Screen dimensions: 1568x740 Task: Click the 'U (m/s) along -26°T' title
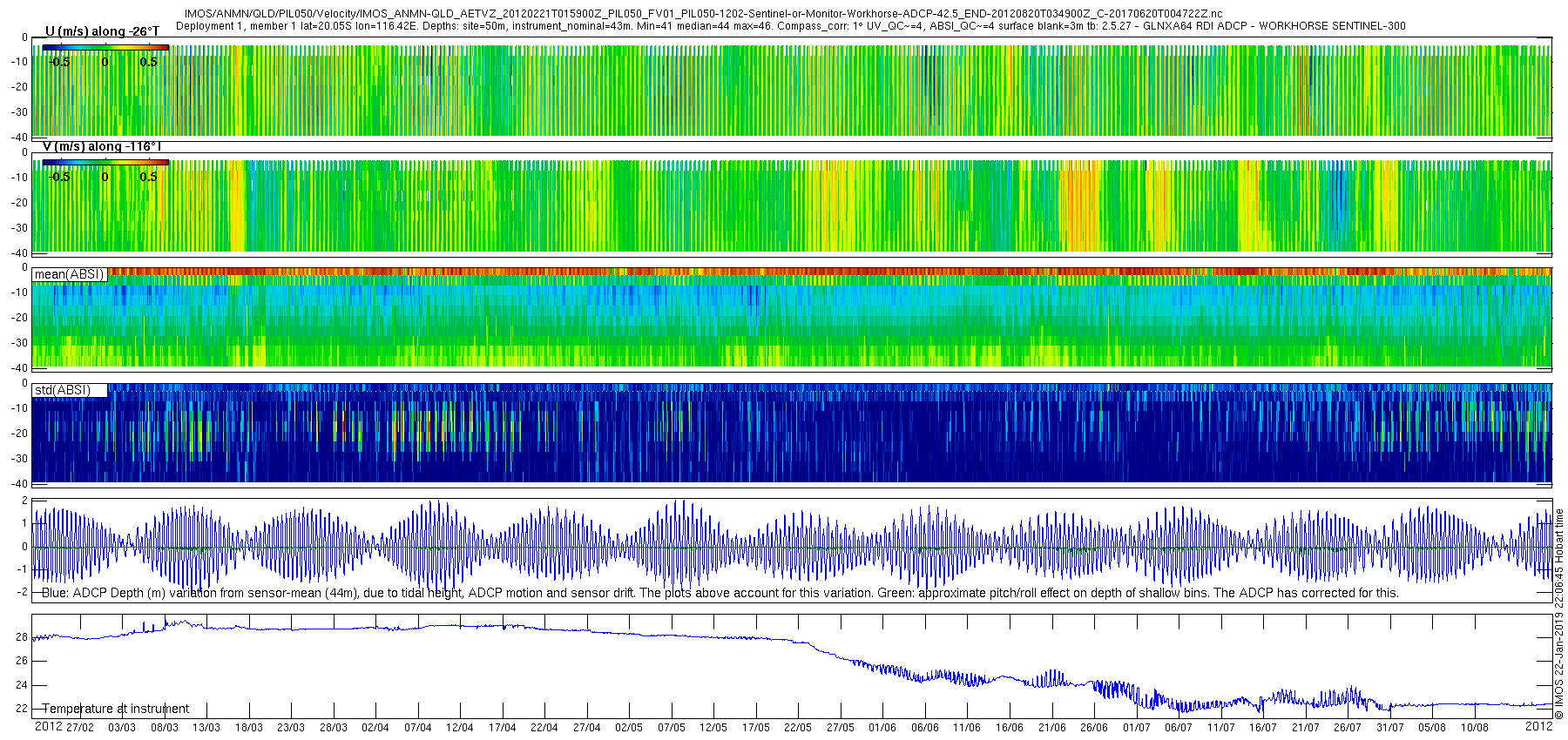(x=102, y=31)
